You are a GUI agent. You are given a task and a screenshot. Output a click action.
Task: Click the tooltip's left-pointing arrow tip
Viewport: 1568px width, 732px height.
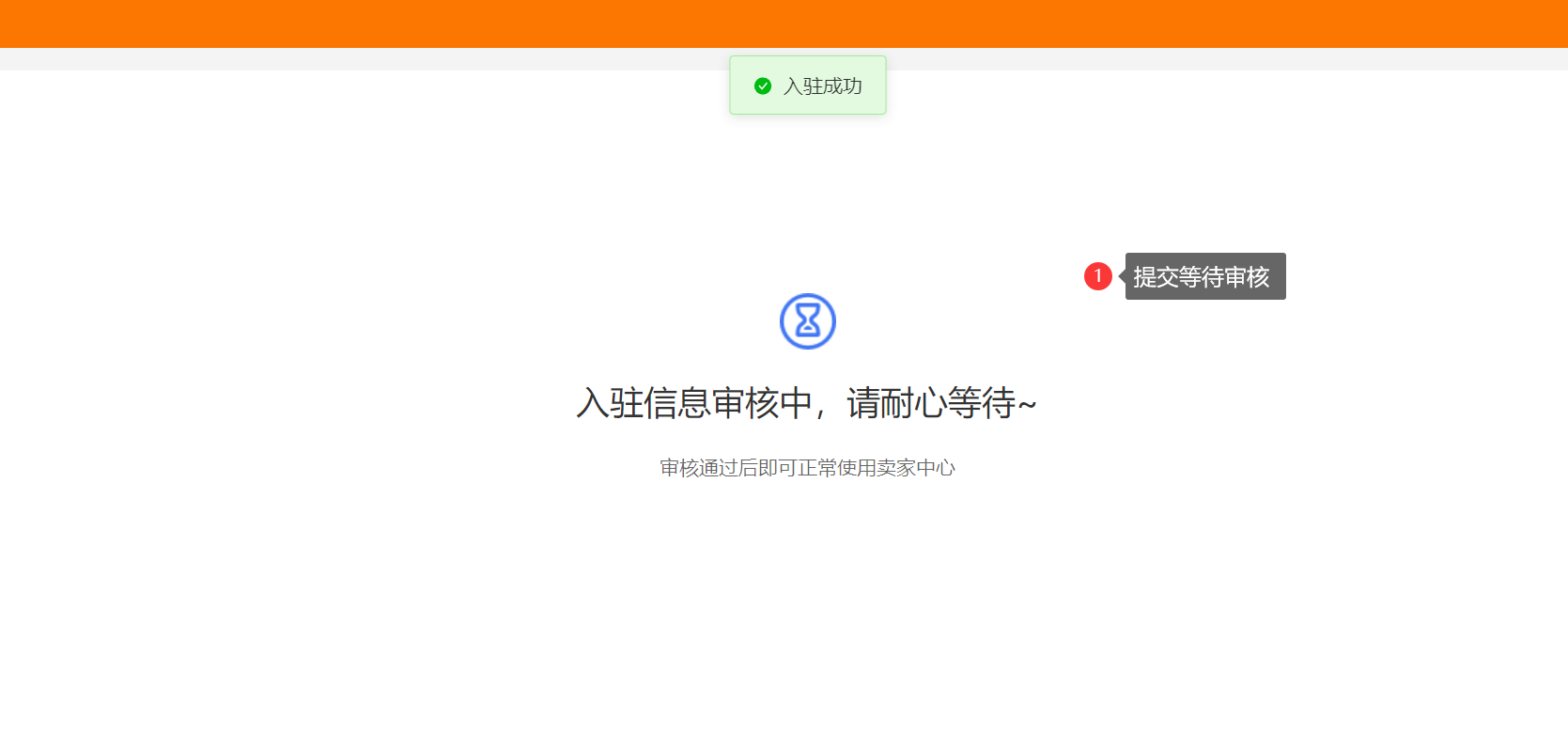pos(1122,276)
